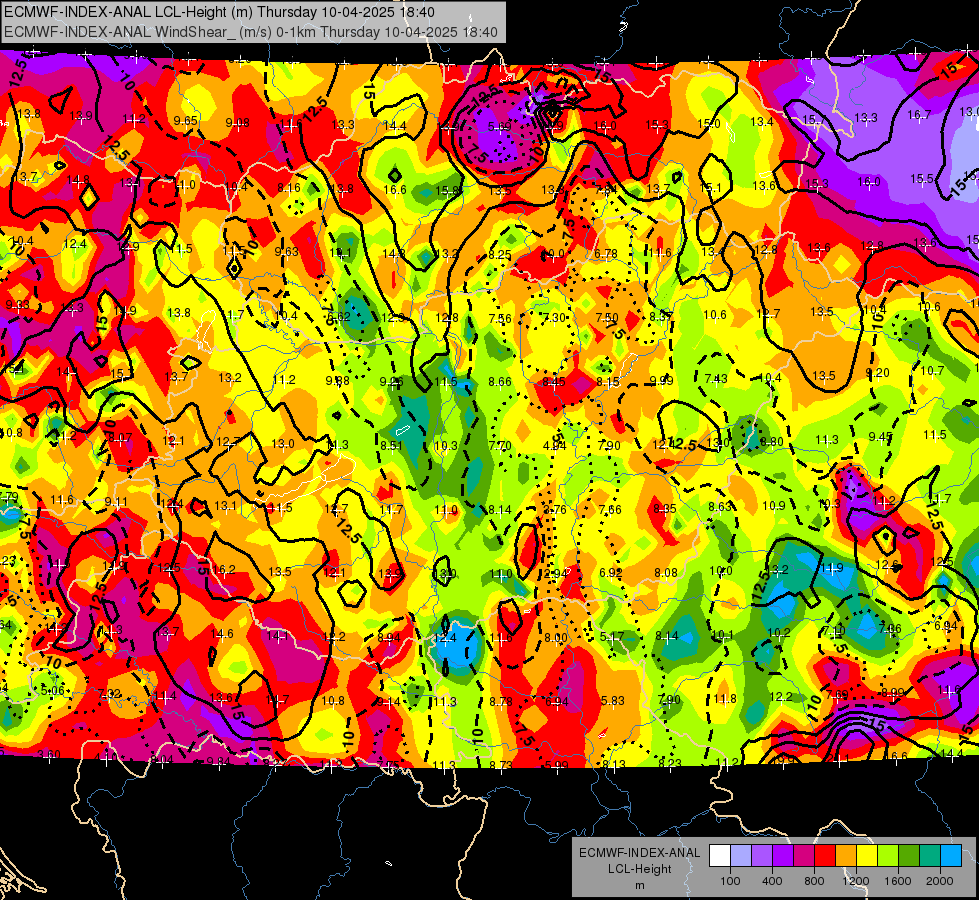Image resolution: width=979 pixels, height=900 pixels.
Task: Click the legend's unit label m
Action: click(x=639, y=885)
